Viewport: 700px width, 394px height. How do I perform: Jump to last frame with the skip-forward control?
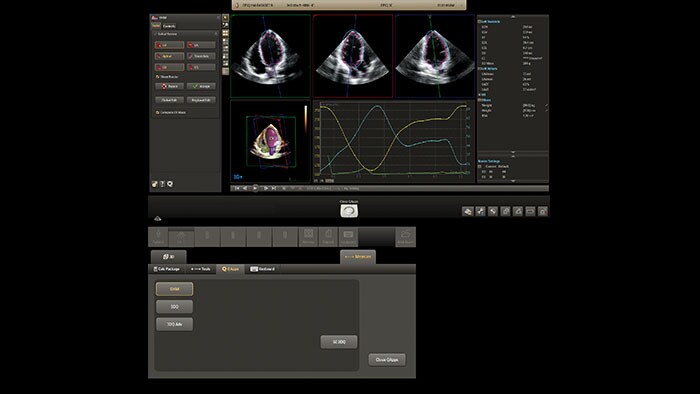click(273, 188)
